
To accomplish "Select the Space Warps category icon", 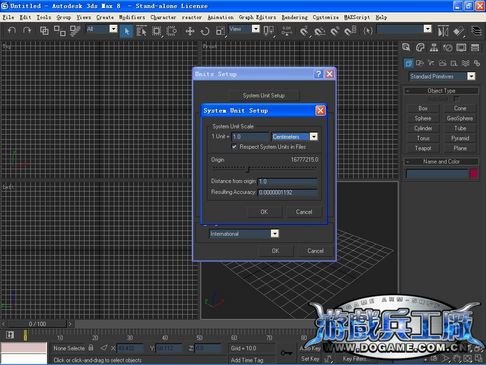I will 465,63.
